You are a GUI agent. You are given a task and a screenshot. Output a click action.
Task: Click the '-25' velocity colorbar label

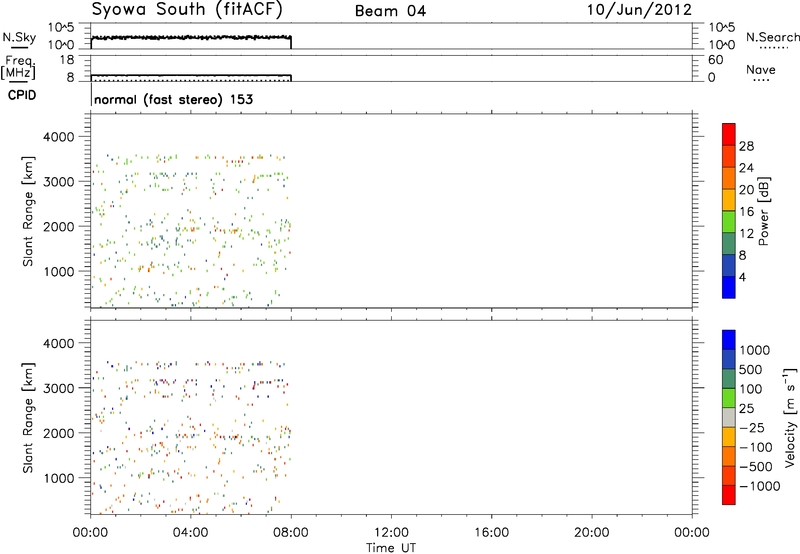tap(752, 428)
